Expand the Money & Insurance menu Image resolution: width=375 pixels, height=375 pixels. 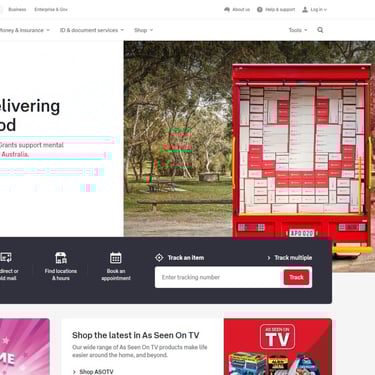tap(25, 30)
